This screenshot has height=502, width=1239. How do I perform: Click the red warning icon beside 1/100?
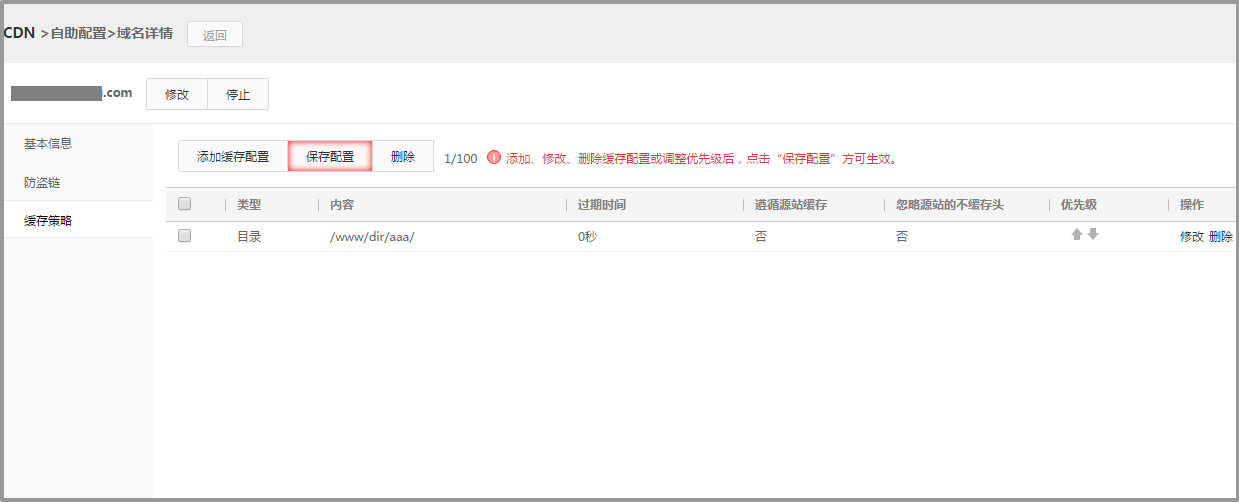pos(493,158)
